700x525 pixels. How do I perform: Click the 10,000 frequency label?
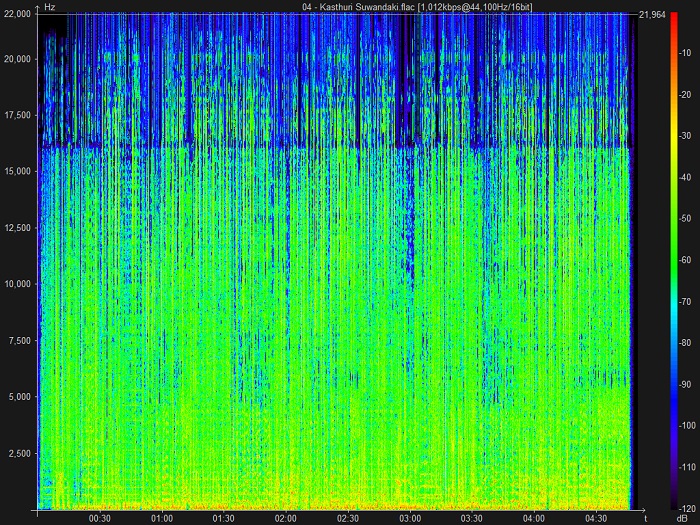click(17, 284)
